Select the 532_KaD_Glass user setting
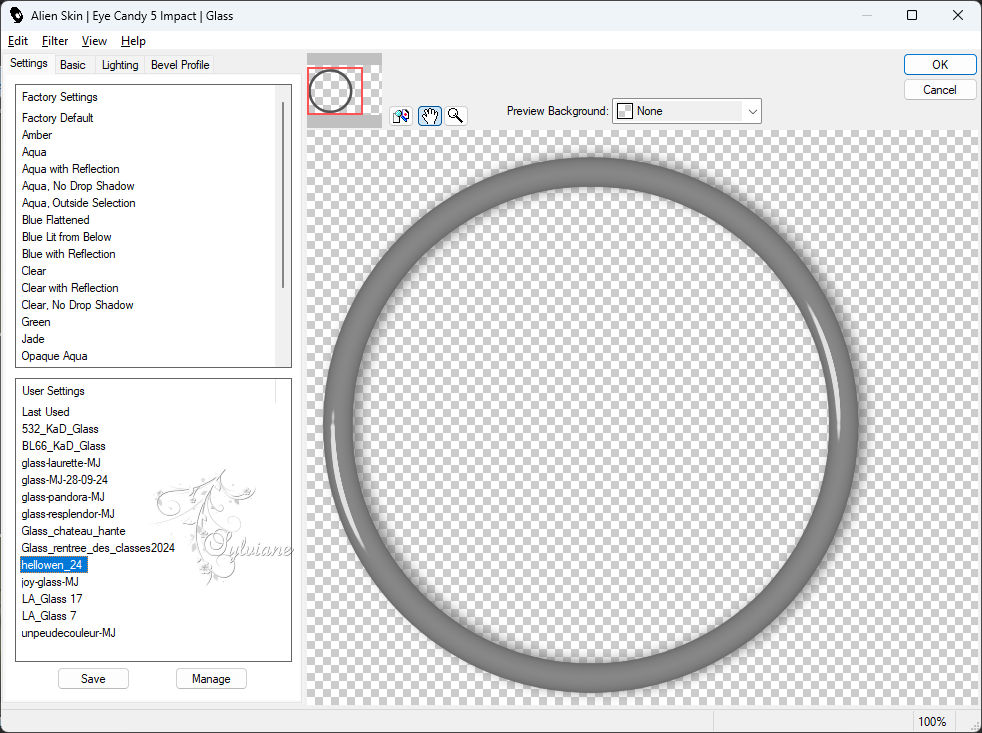Image resolution: width=982 pixels, height=733 pixels. (x=59, y=429)
